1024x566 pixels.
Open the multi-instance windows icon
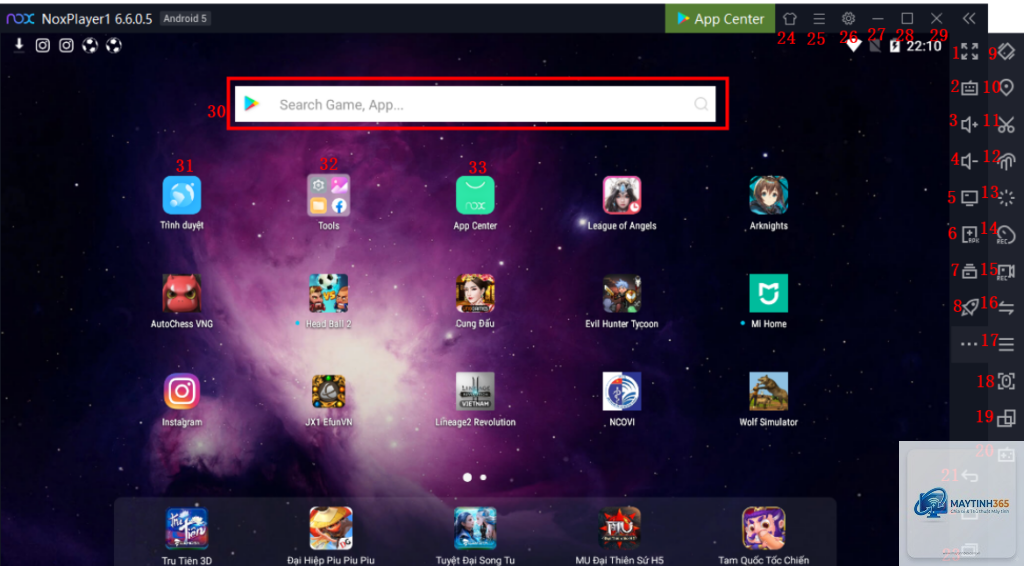coord(1006,418)
